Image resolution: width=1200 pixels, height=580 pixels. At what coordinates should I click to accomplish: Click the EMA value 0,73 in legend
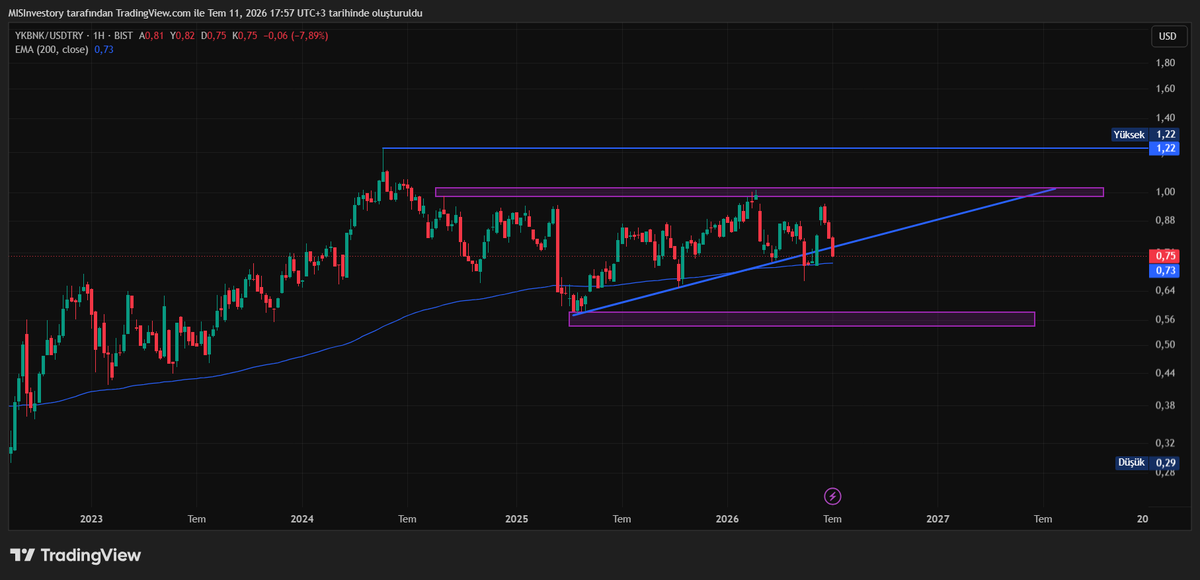pos(104,50)
